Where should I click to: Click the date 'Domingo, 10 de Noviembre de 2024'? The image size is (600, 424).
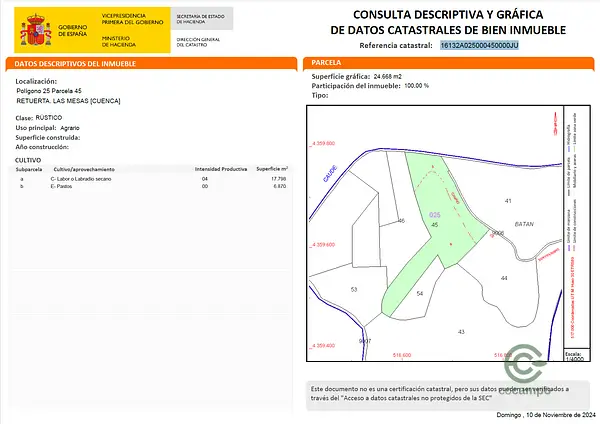(546, 415)
